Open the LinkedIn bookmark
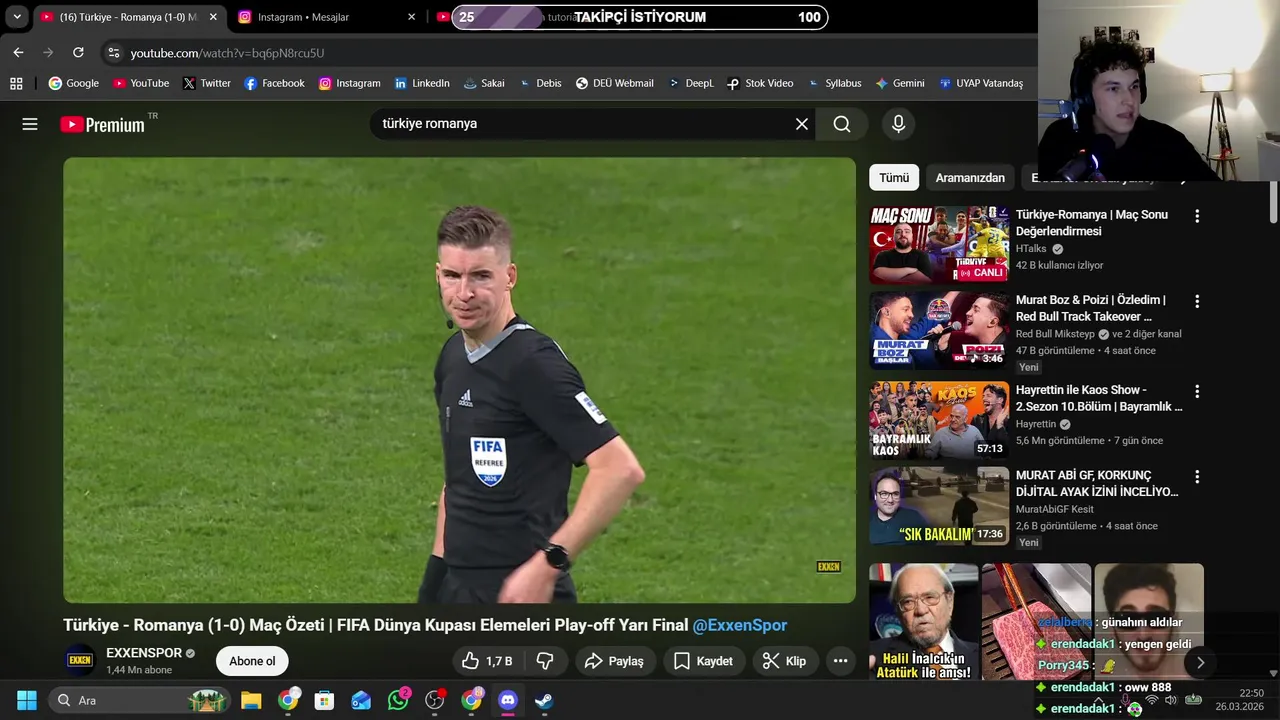 pos(422,83)
